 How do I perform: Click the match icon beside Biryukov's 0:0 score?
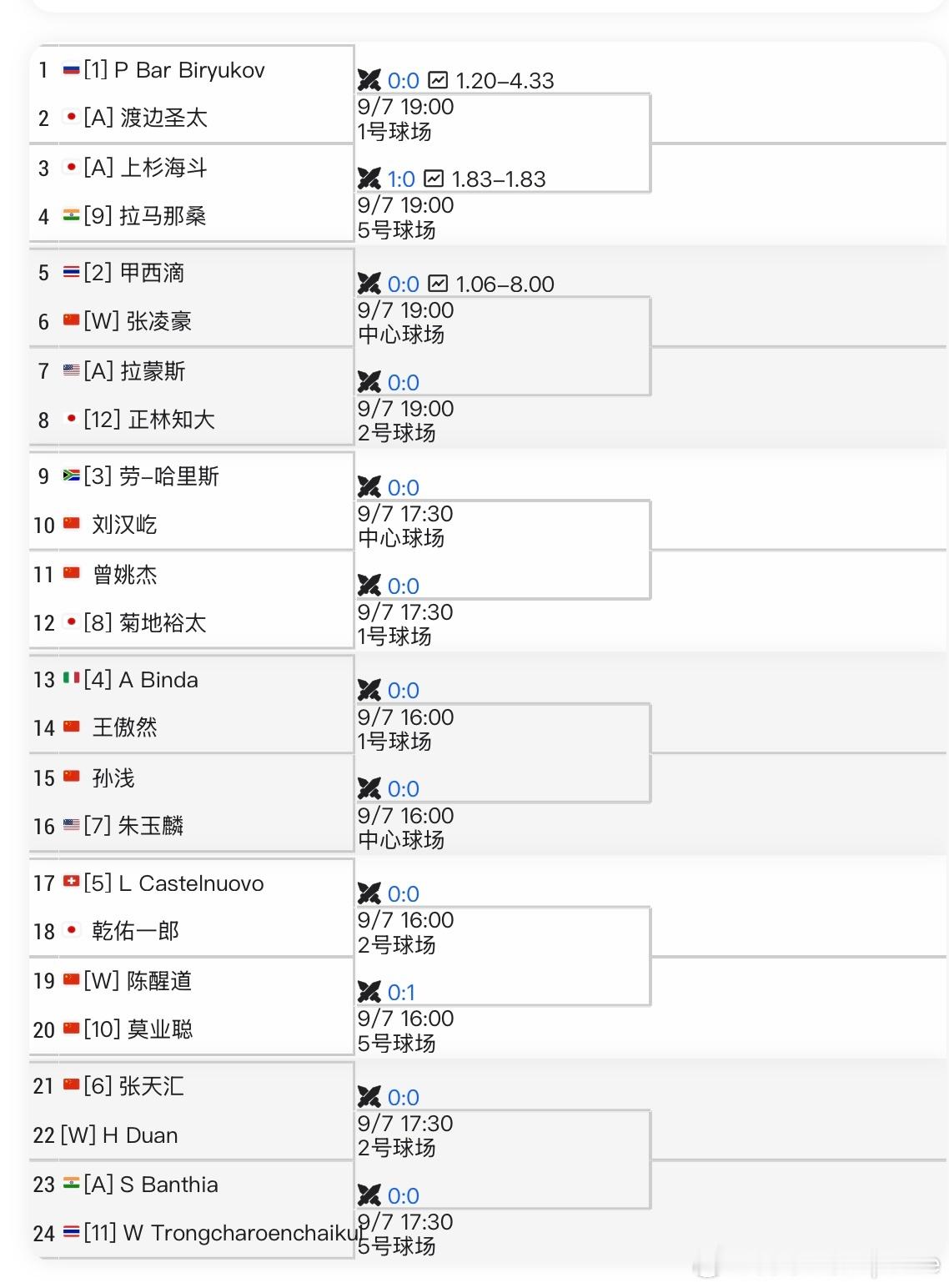tap(369, 80)
